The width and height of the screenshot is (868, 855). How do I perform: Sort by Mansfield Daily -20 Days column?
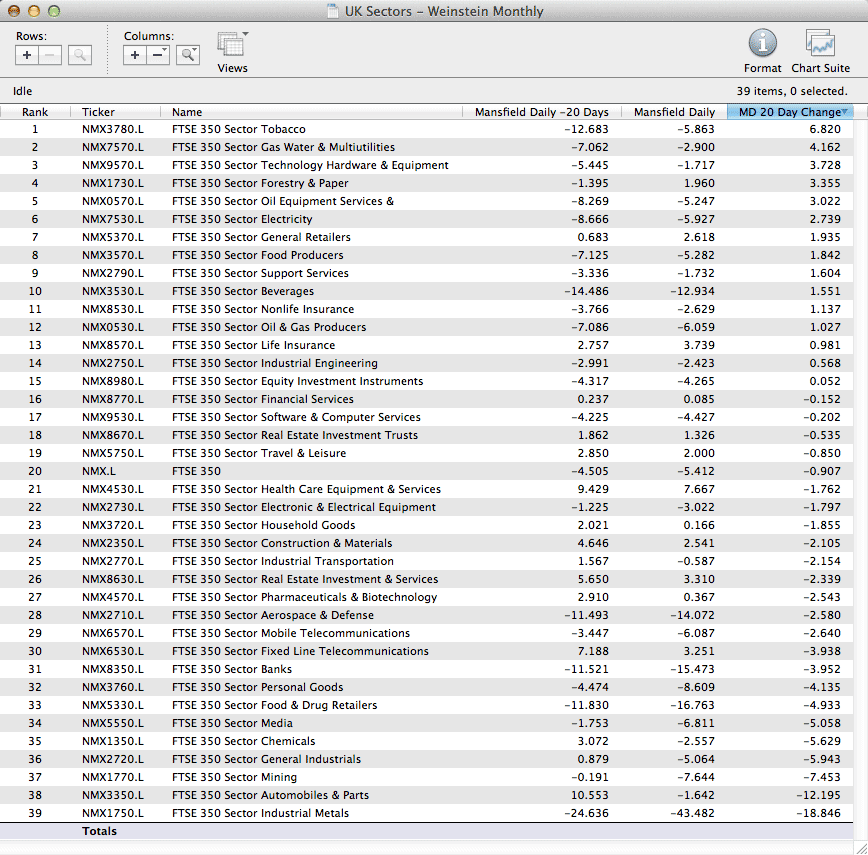[542, 112]
